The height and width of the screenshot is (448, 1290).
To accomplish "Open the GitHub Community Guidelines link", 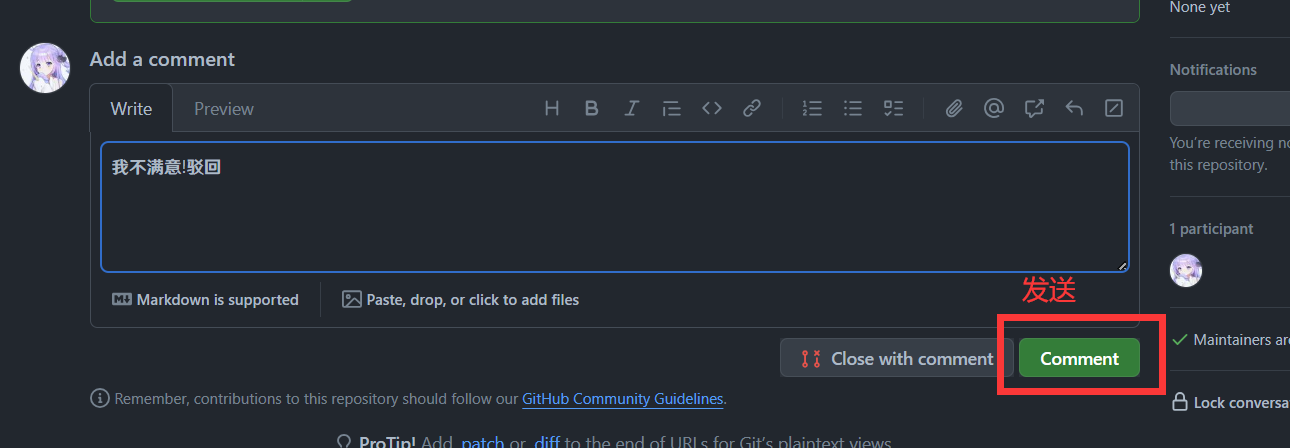I will (622, 399).
